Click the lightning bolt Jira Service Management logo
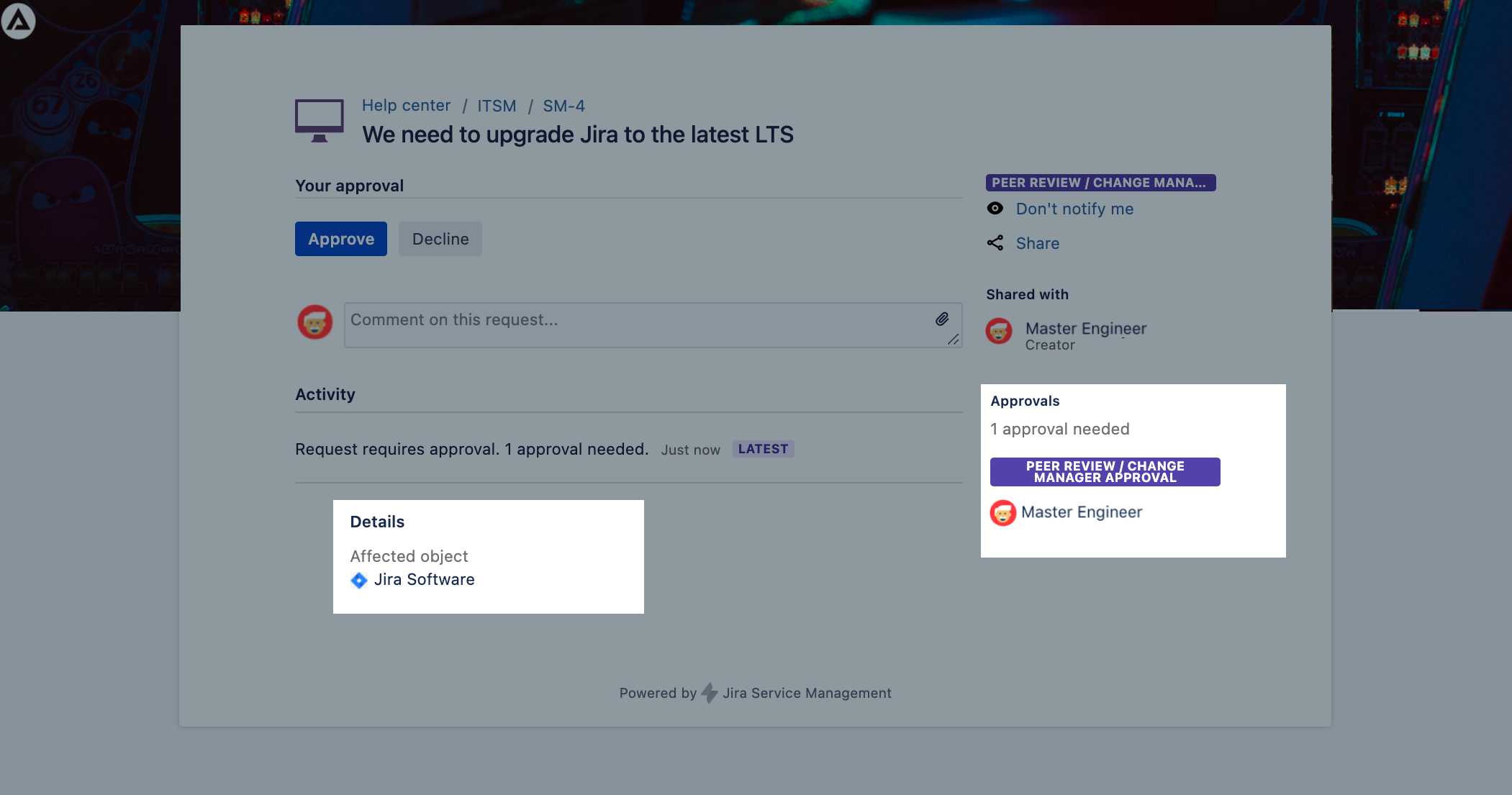This screenshot has height=795, width=1512. click(x=709, y=693)
